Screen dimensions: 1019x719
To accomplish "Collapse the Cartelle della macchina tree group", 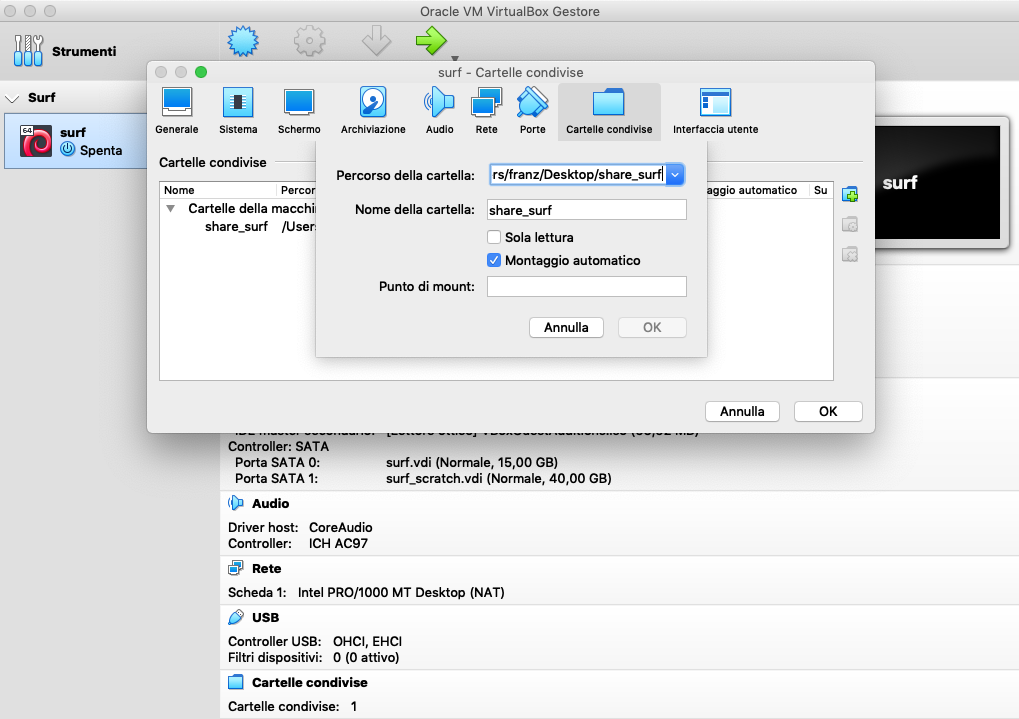I will [x=170, y=209].
